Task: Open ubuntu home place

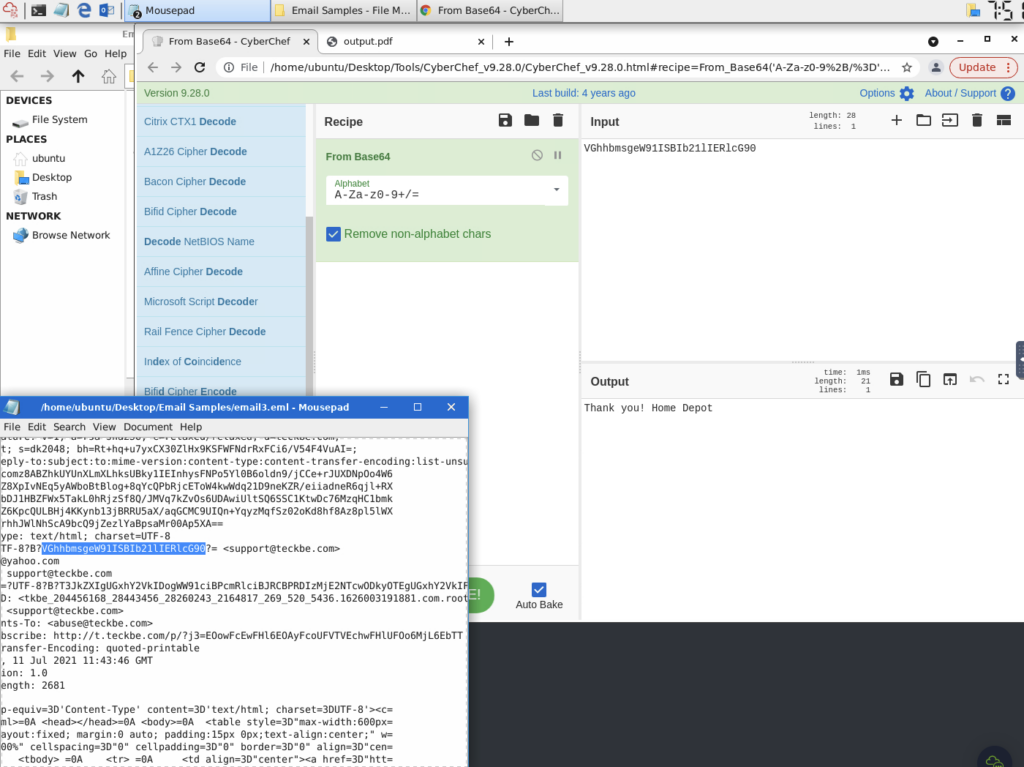Action: (x=48, y=158)
